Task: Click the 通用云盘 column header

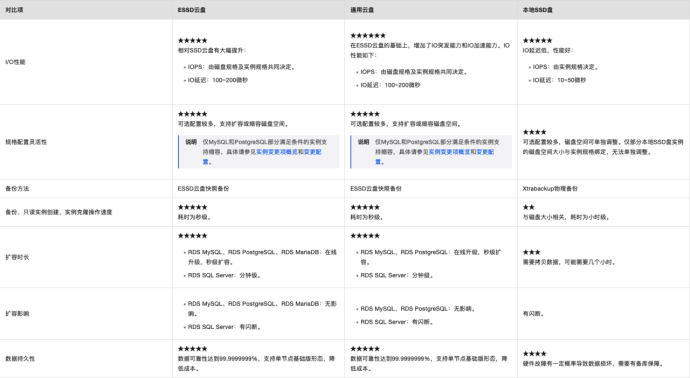Action: [362, 10]
